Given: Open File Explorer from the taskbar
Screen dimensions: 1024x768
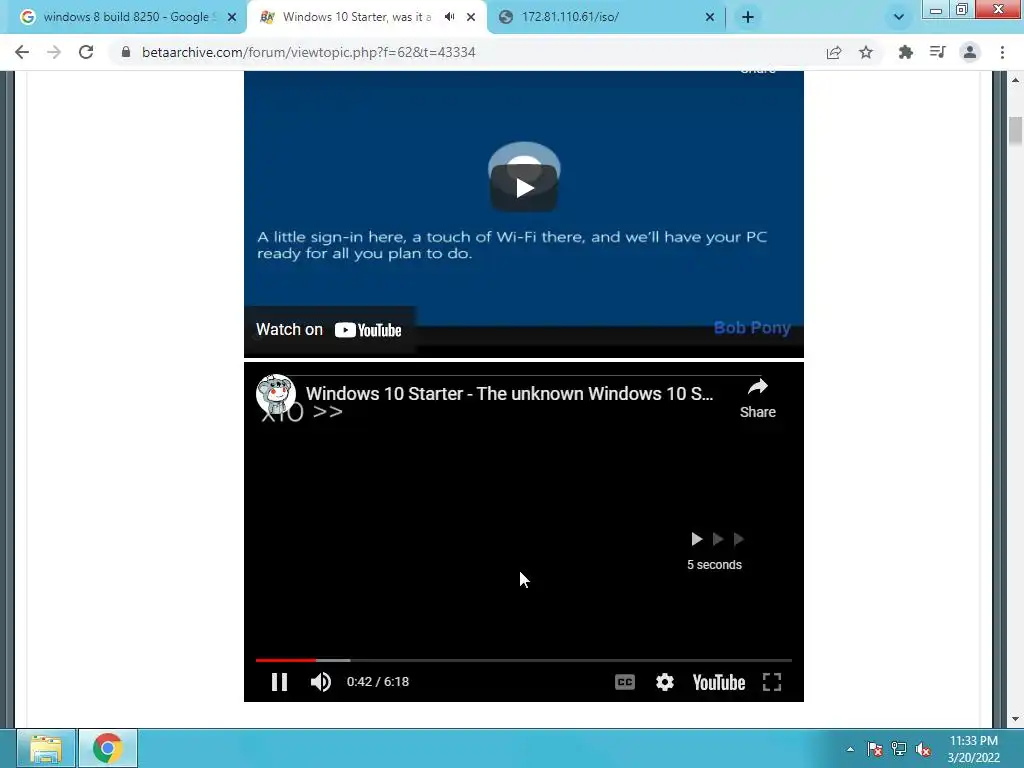Looking at the screenshot, I should coord(46,748).
